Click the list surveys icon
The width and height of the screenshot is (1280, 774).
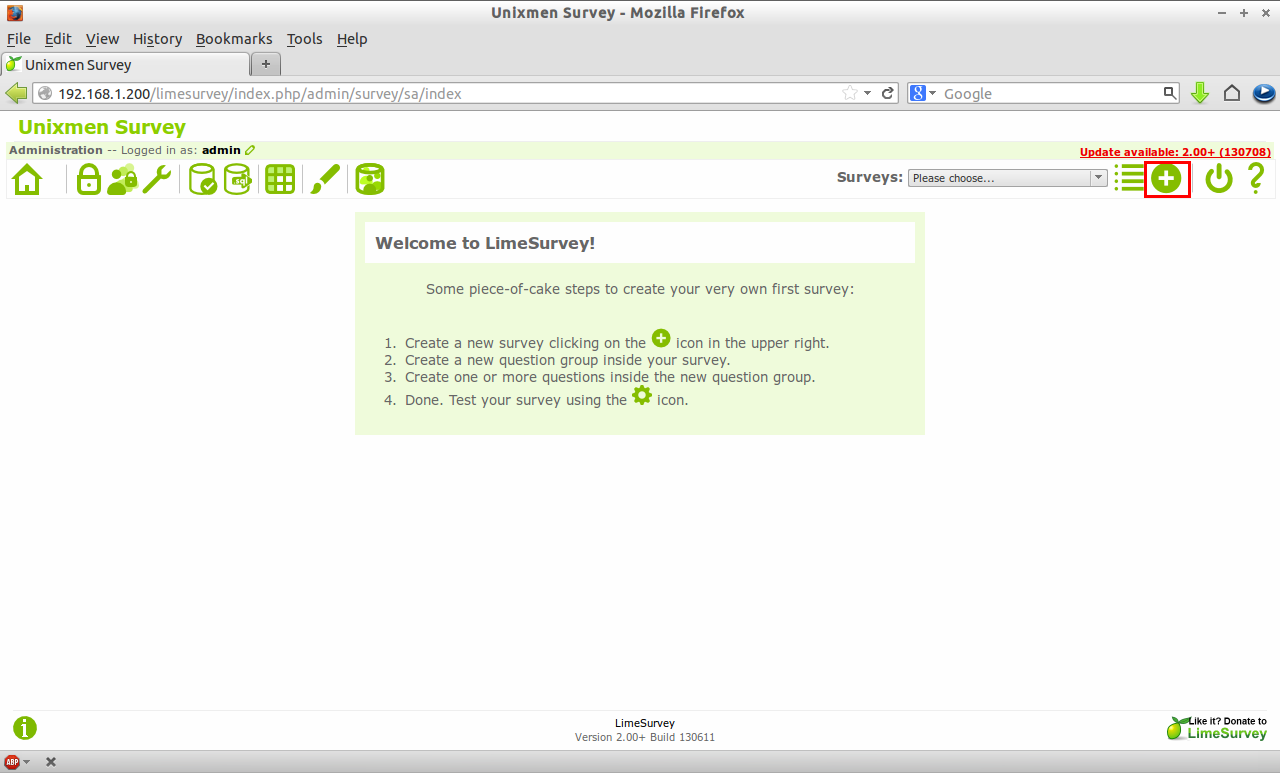1129,179
